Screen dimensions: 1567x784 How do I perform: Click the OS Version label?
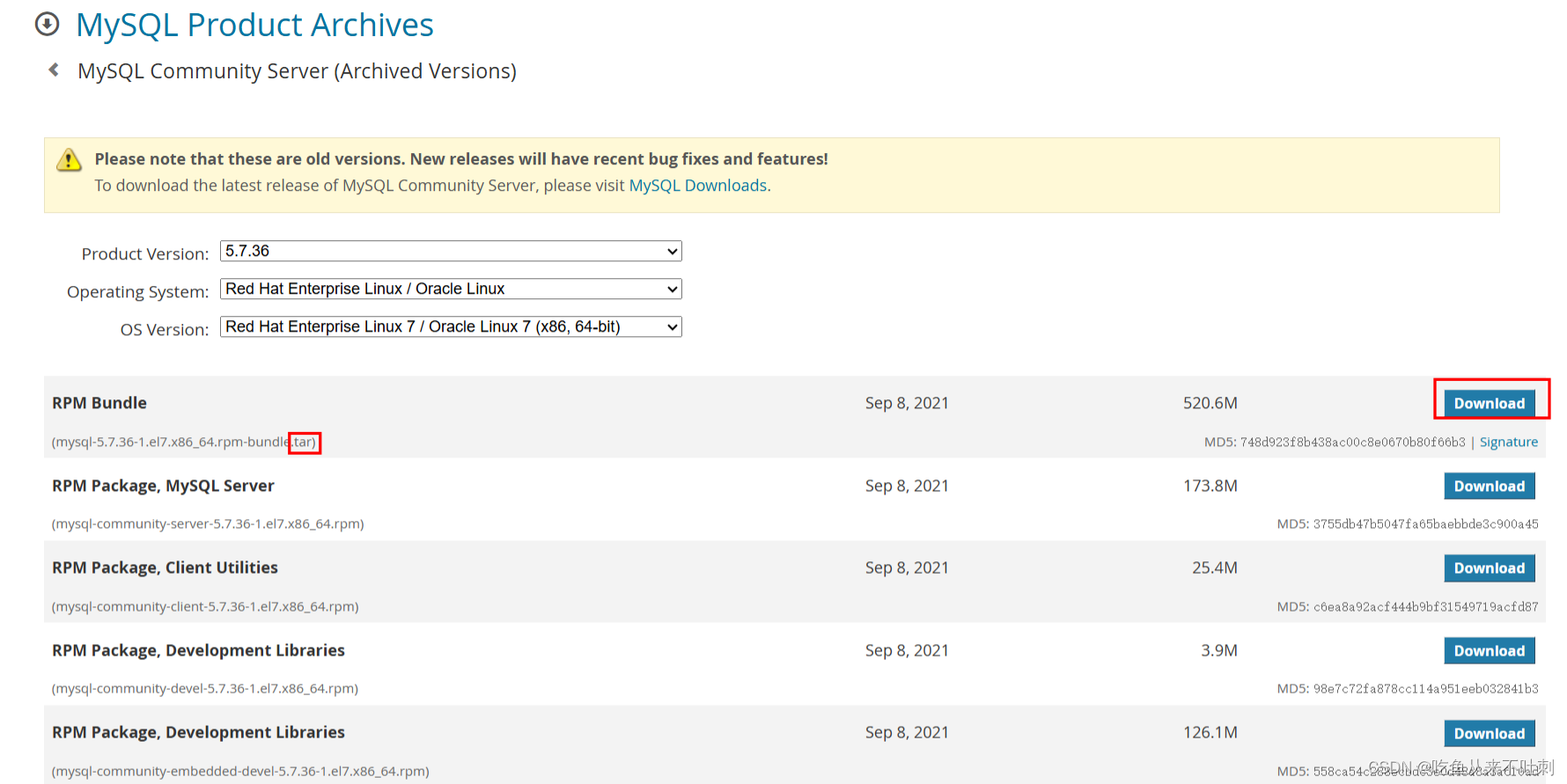pos(165,330)
